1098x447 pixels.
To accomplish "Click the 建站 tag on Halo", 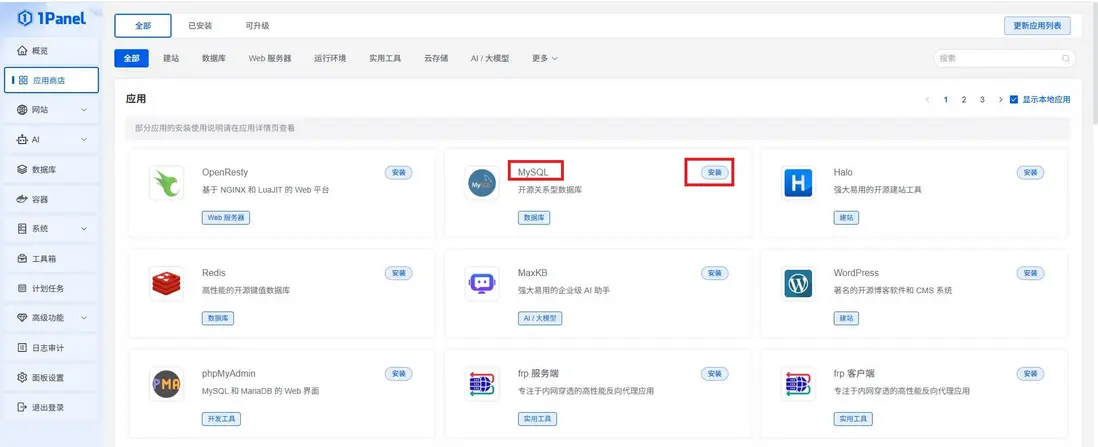I will [846, 217].
